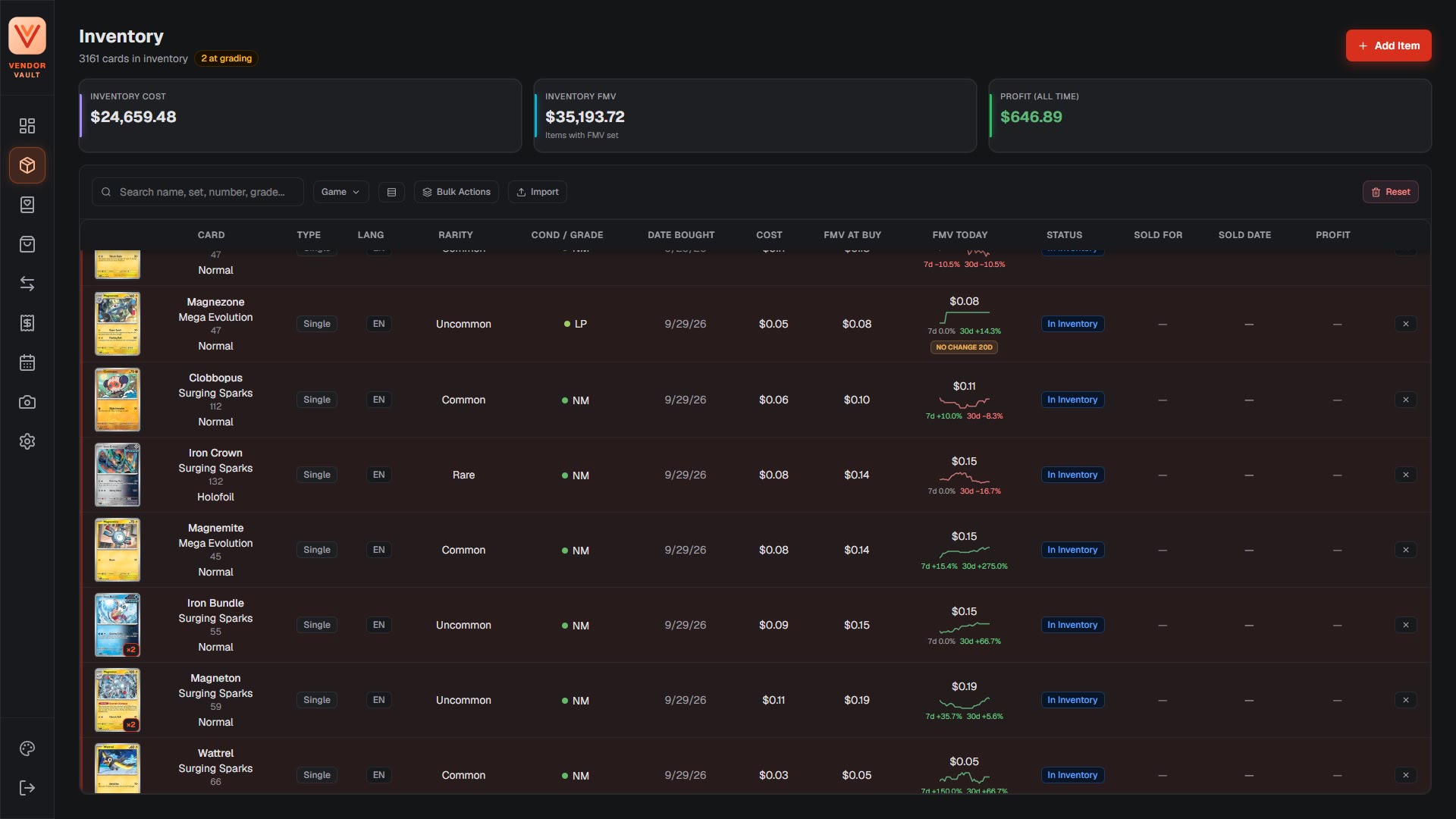
Task: Open the receipt dollar icon in sidebar
Action: tap(27, 323)
